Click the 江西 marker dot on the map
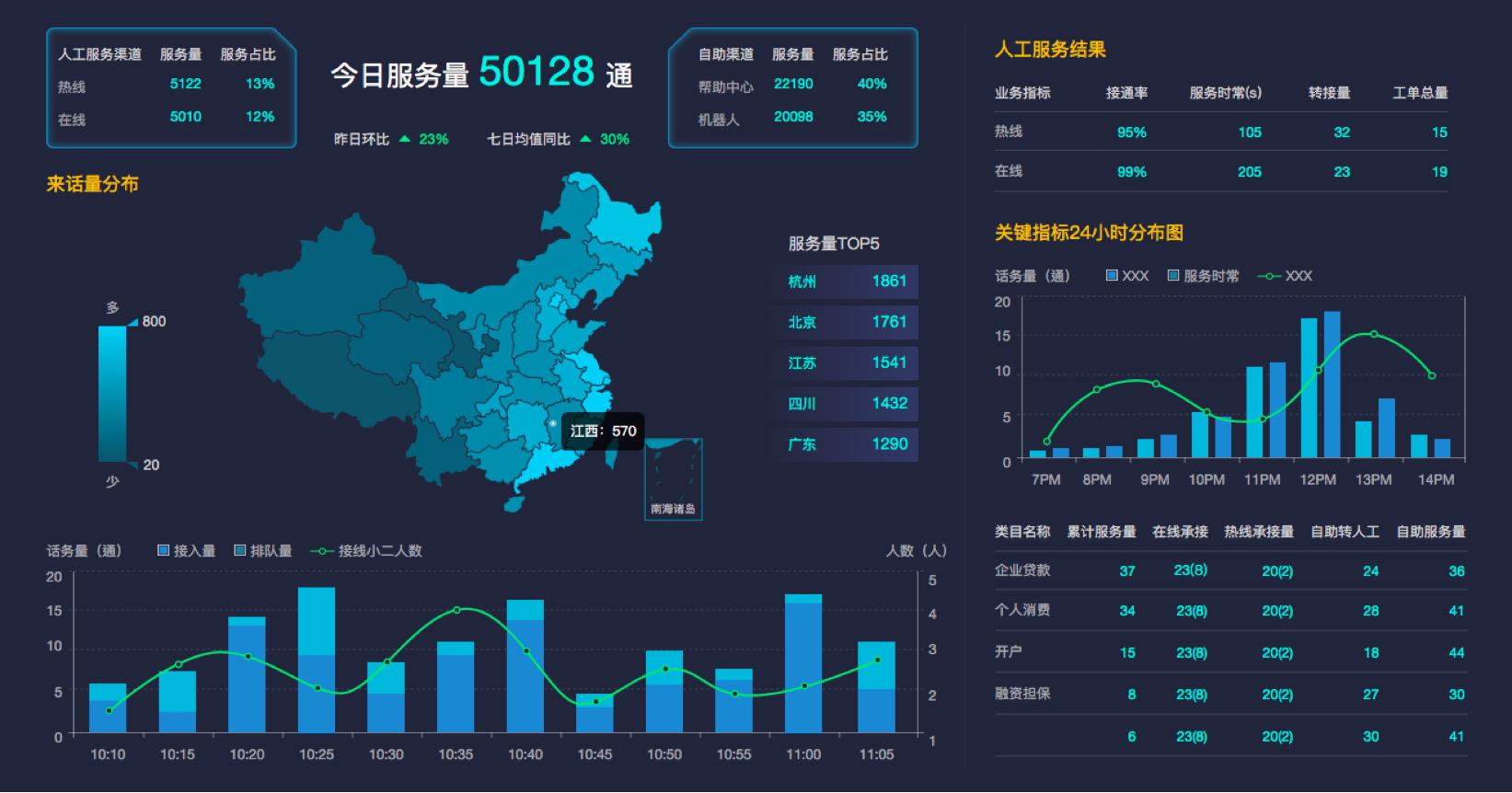The width and height of the screenshot is (1512, 793). coord(553,424)
